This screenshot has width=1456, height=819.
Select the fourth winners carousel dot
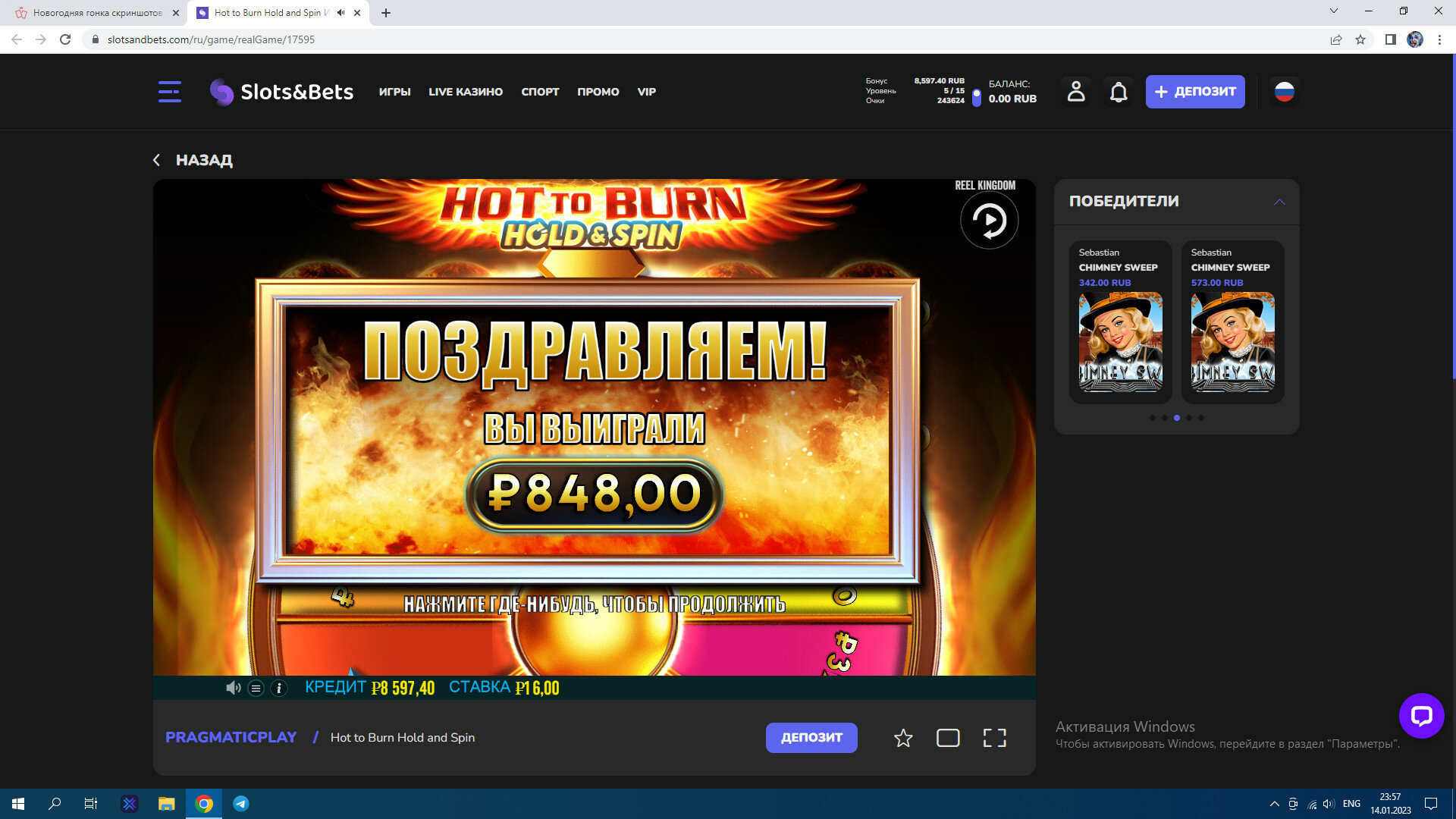[x=1189, y=418]
